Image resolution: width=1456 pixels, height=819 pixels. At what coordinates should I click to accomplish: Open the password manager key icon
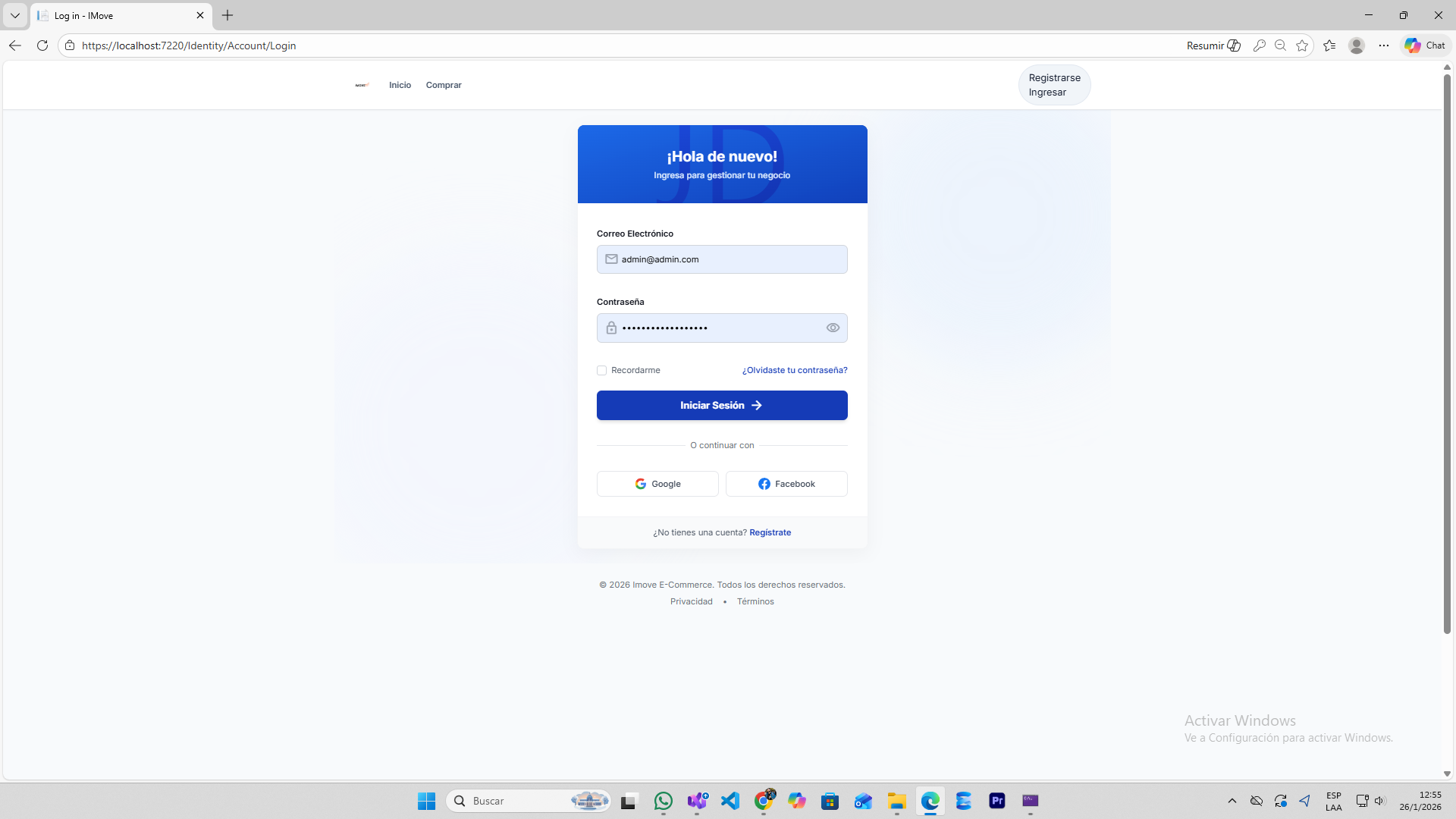1259,45
